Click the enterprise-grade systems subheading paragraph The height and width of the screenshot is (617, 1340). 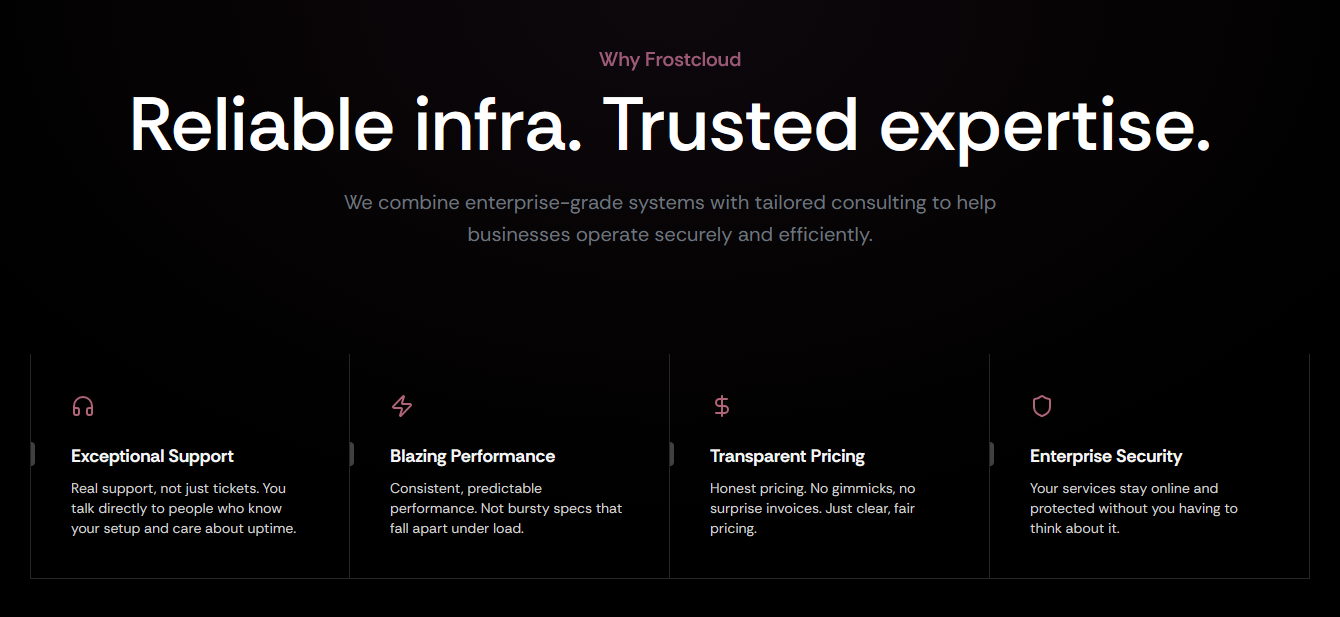670,219
